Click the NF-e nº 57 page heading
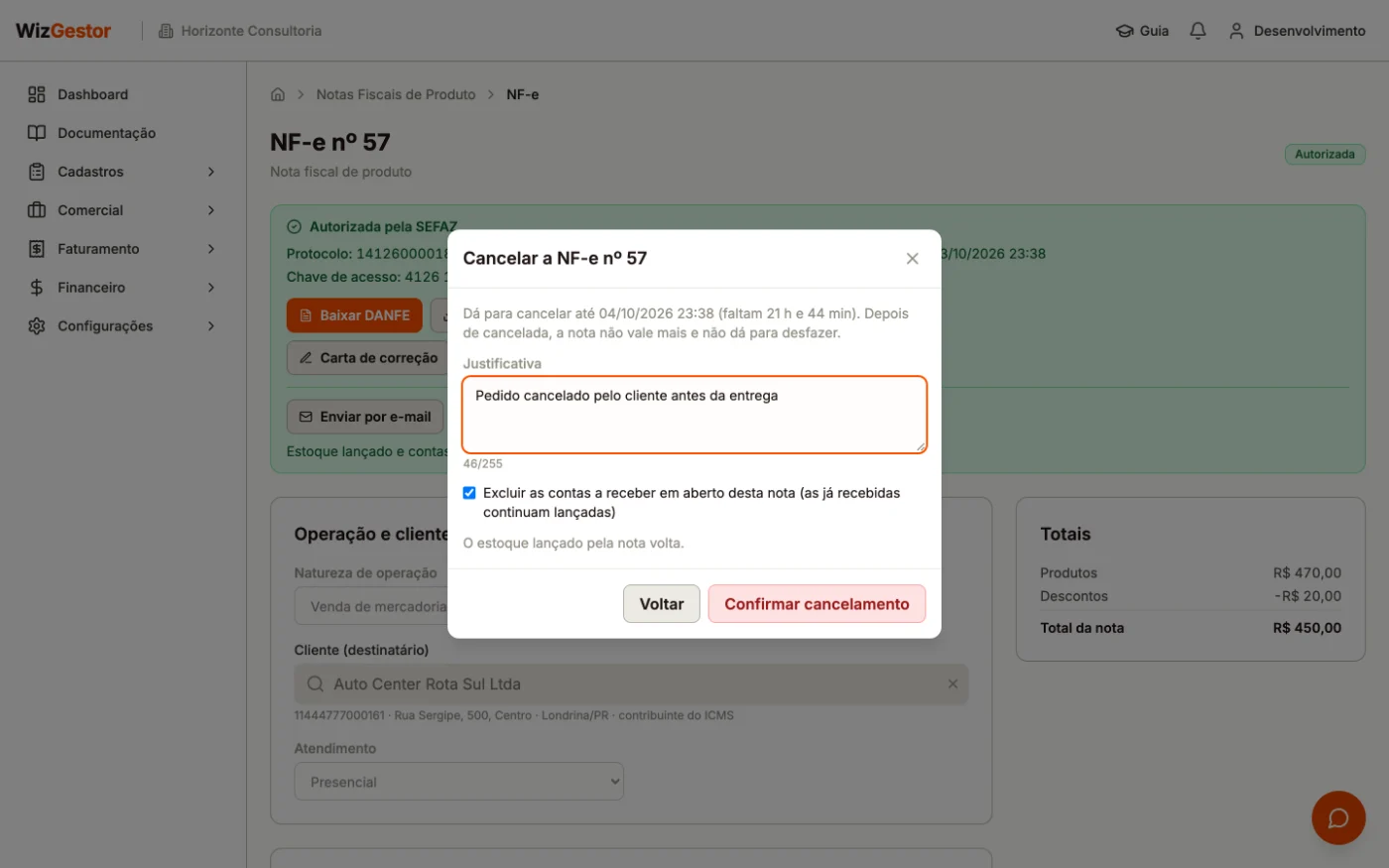Viewport: 1389px width, 868px height. point(330,142)
